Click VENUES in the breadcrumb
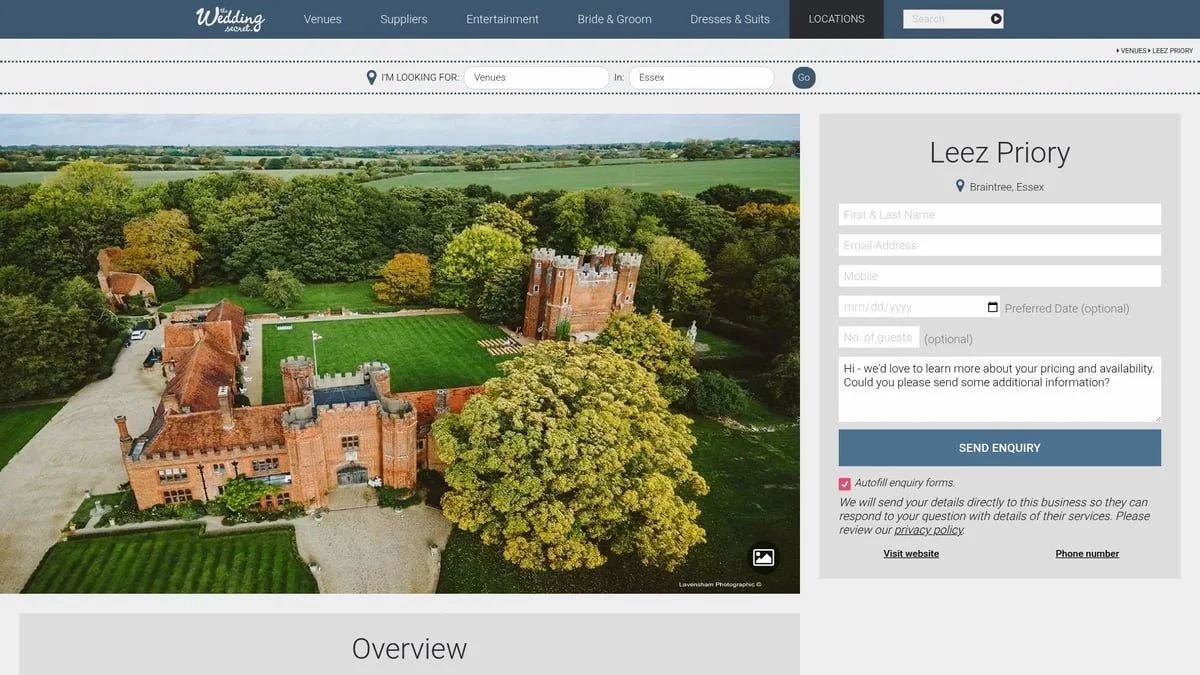 coord(1133,50)
